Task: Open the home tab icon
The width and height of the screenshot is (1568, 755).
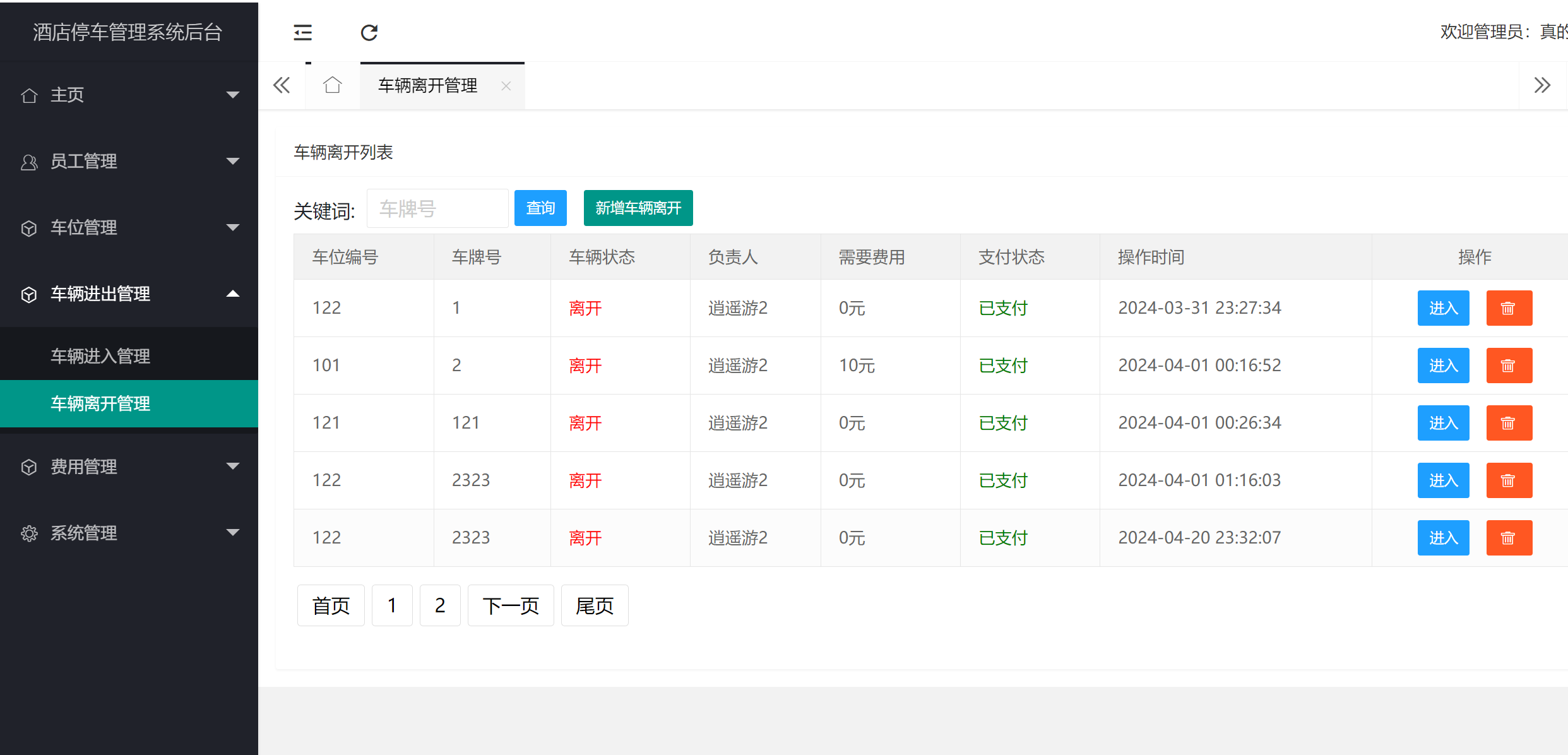Action: click(333, 85)
